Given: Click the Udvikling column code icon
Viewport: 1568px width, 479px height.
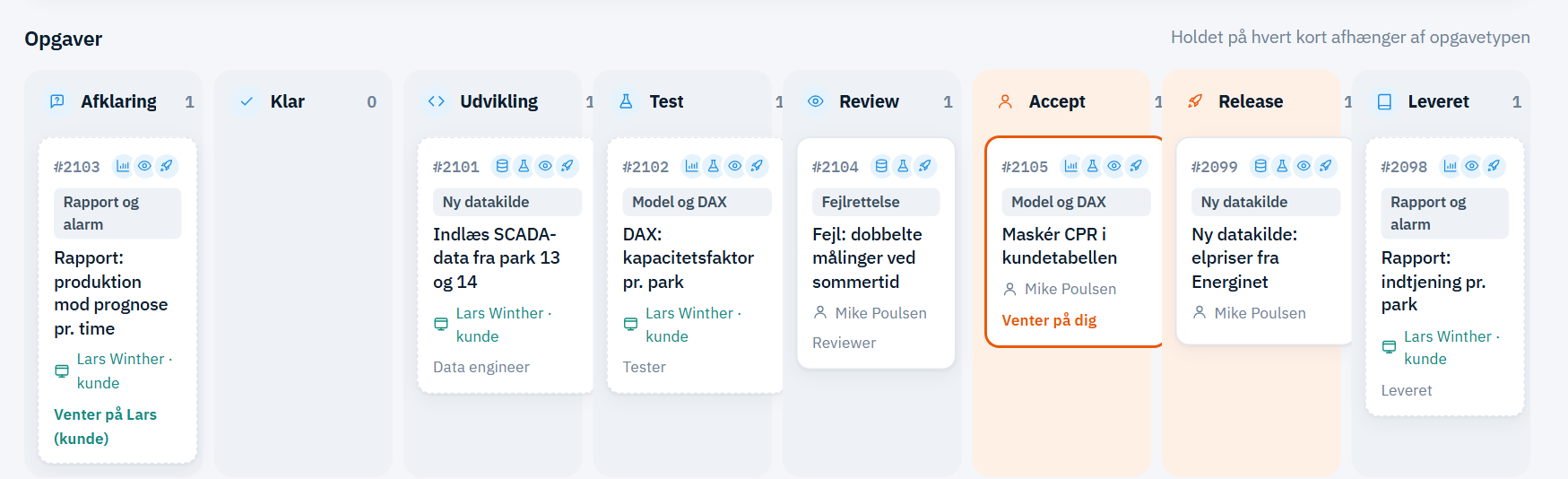Looking at the screenshot, I should 437,101.
